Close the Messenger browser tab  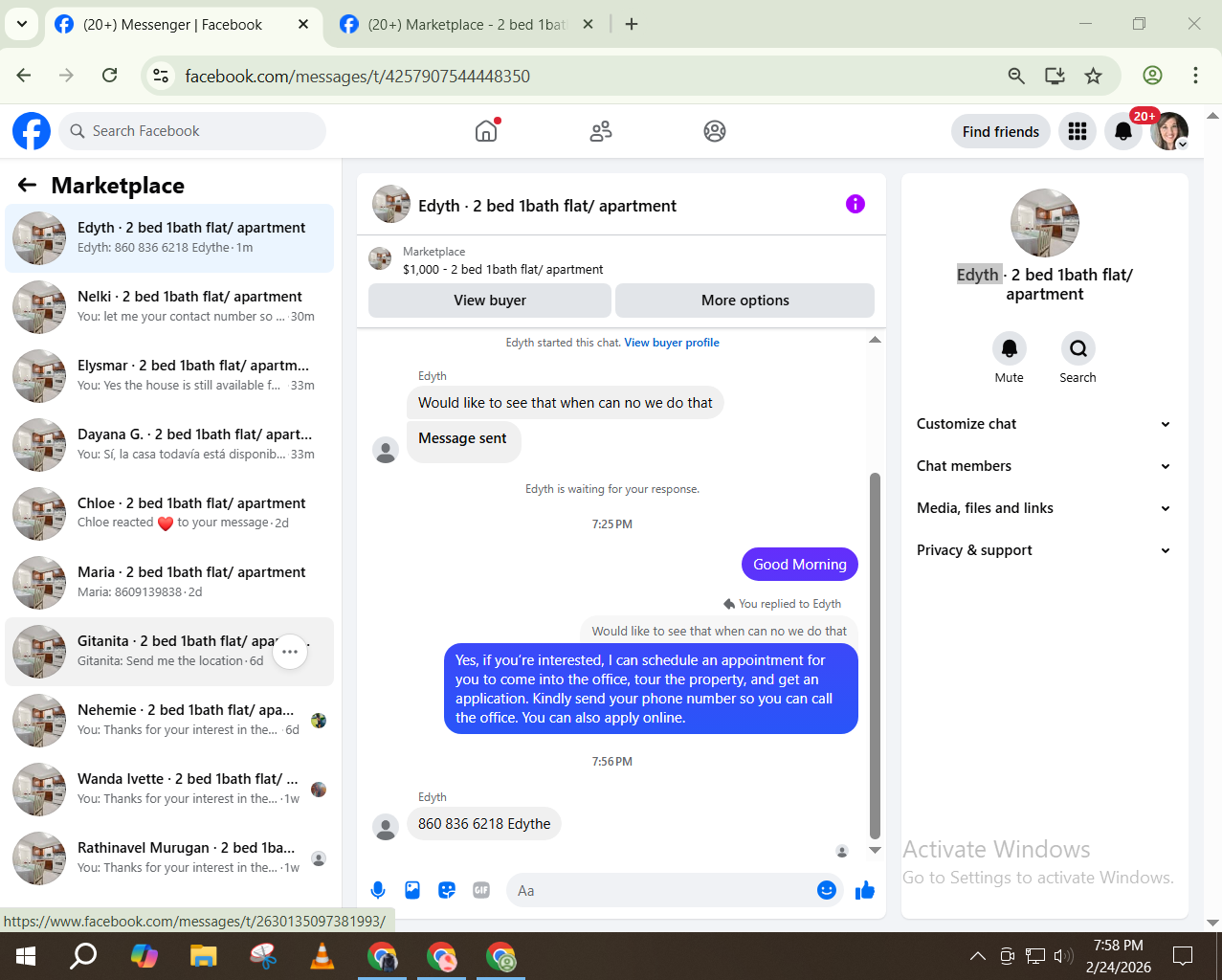303,25
